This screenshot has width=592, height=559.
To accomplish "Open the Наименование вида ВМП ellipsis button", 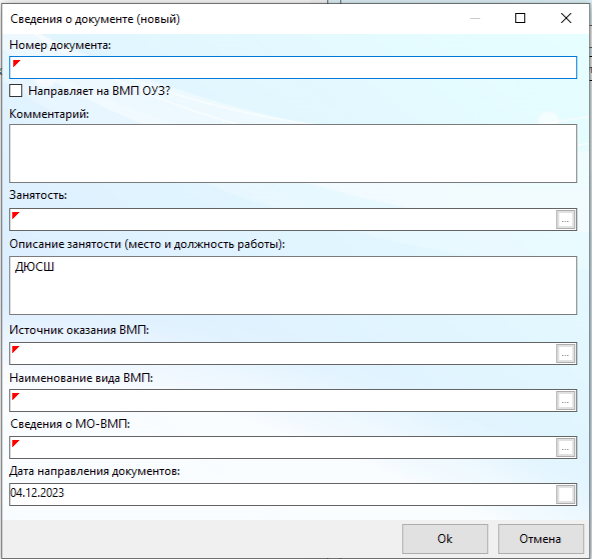I will [565, 401].
